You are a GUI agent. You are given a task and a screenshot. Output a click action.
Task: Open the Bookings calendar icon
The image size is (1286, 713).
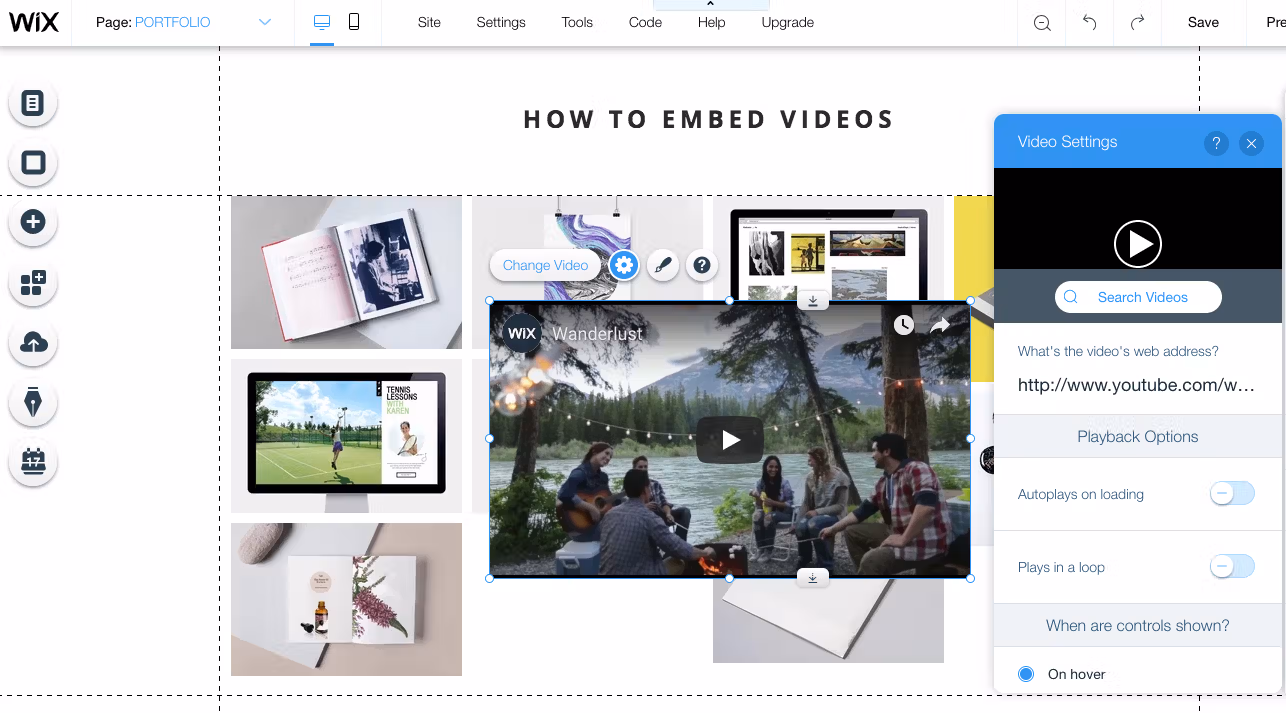coord(33,462)
